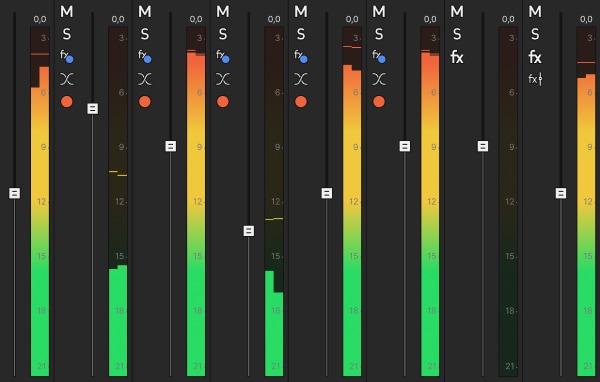
Task: Open fx chain on the empty-meter channel
Action: pos(457,57)
